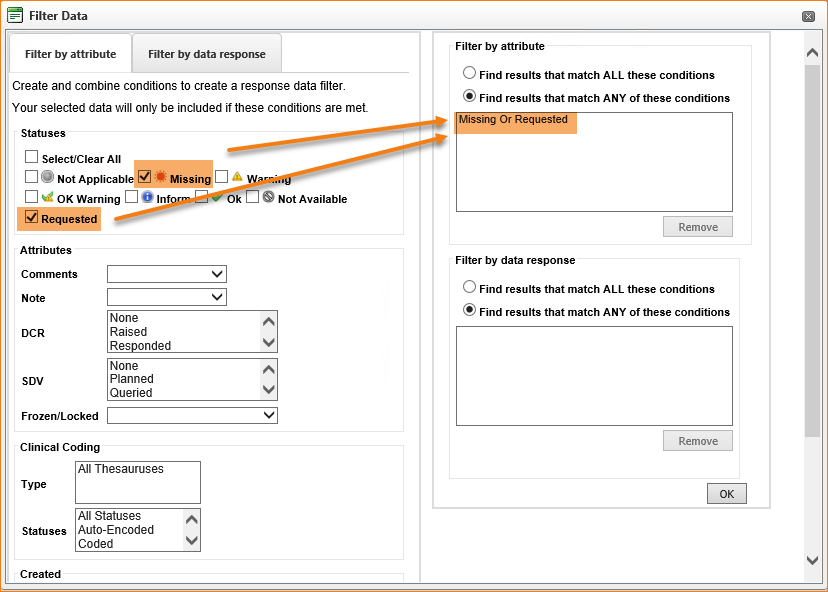
Task: Click up arrow in Coding Statuses list
Action: pyautogui.click(x=192, y=520)
